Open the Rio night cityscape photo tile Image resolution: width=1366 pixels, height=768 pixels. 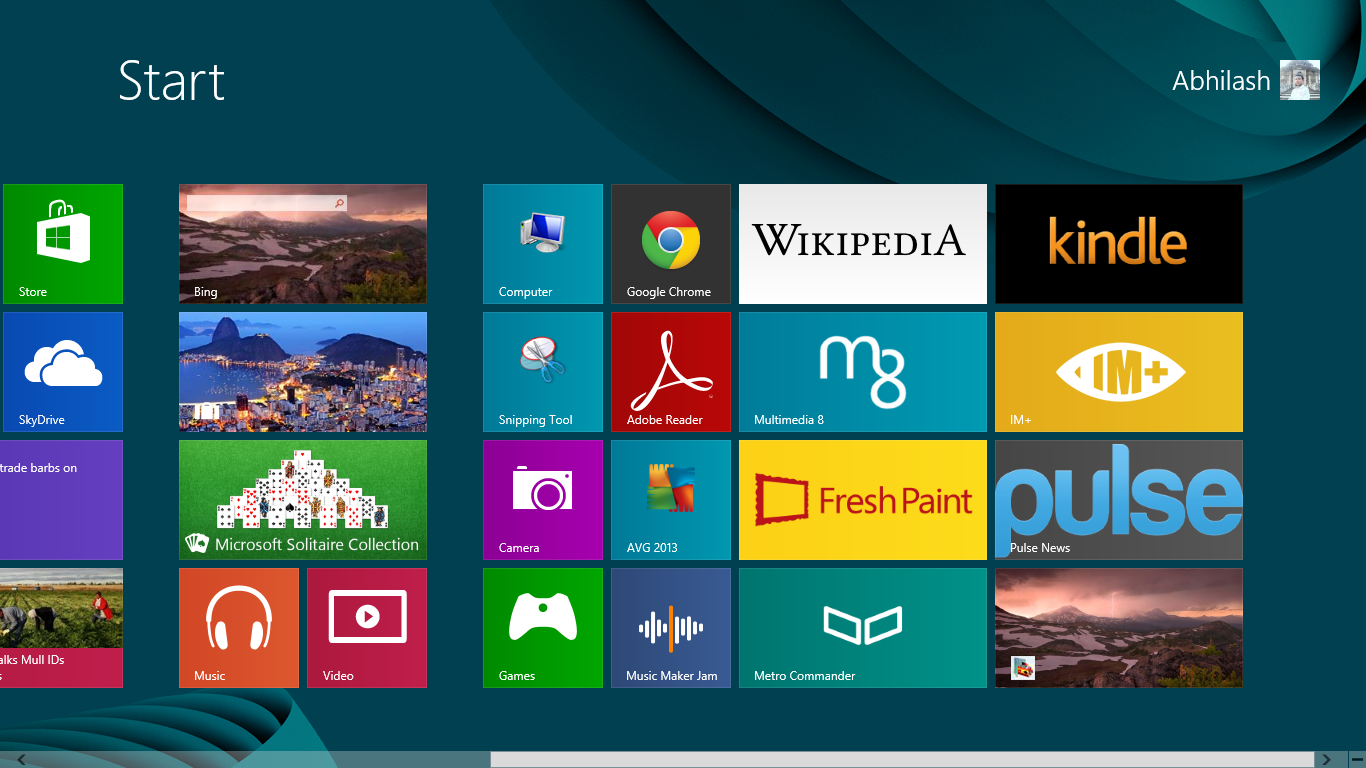303,372
